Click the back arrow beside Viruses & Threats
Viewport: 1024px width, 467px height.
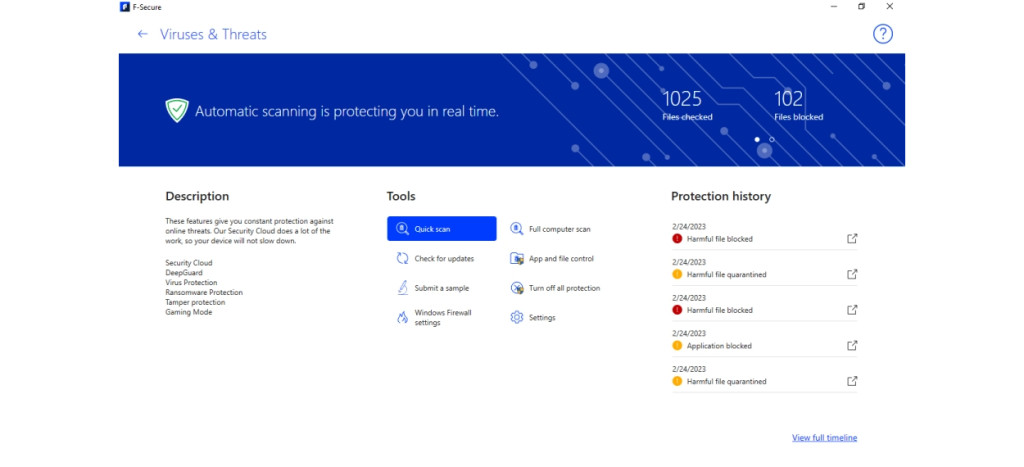pos(143,34)
